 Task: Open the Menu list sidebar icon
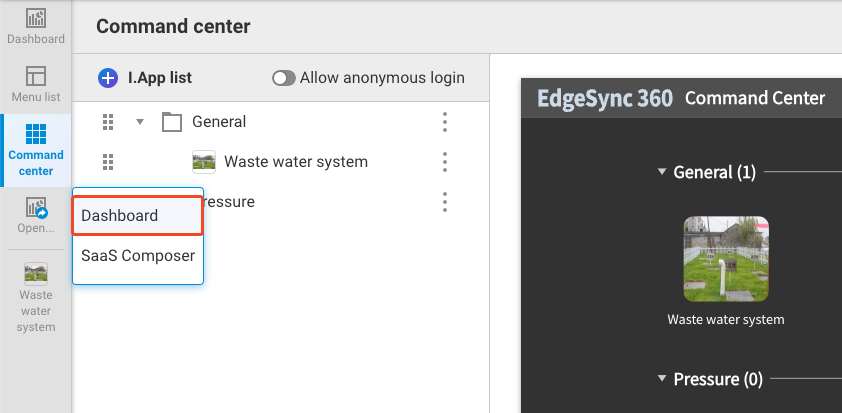[36, 84]
